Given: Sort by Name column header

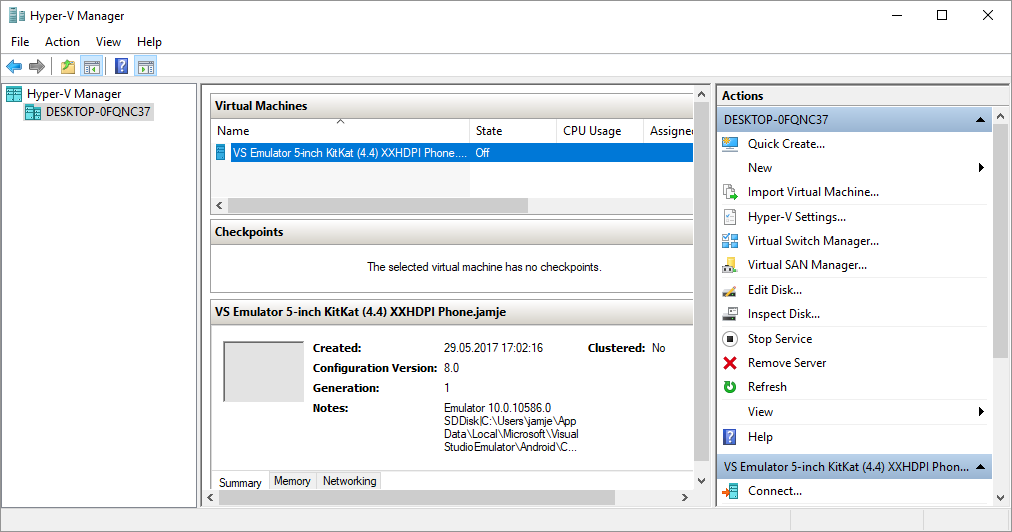Looking at the screenshot, I should click(340, 130).
